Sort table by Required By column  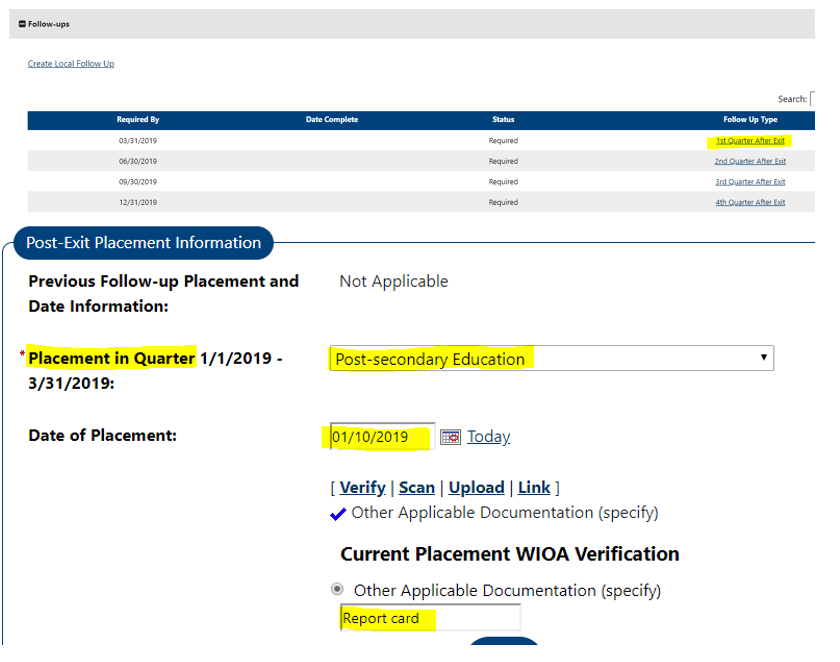tap(137, 120)
